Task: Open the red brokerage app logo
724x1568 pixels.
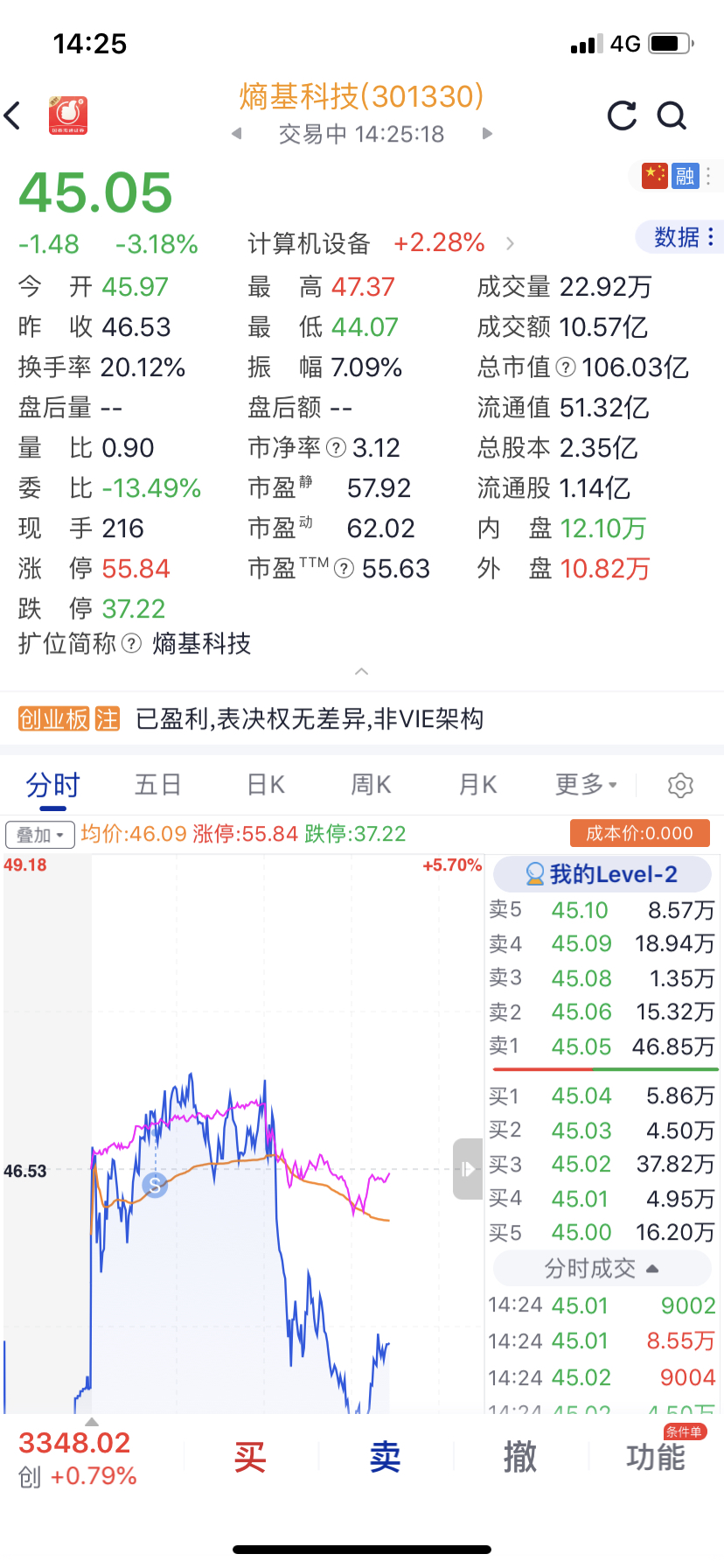Action: 68,115
